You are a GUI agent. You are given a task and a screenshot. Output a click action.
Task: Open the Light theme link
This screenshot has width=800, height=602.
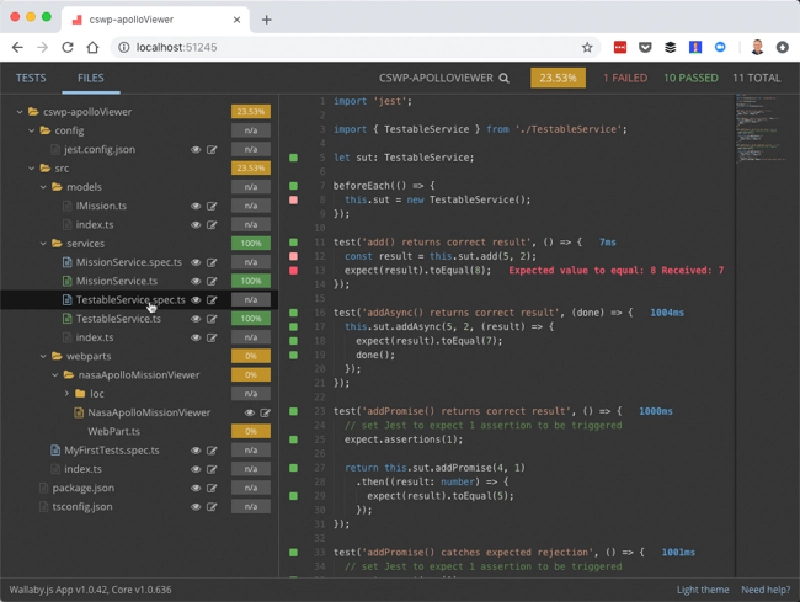pyautogui.click(x=702, y=589)
